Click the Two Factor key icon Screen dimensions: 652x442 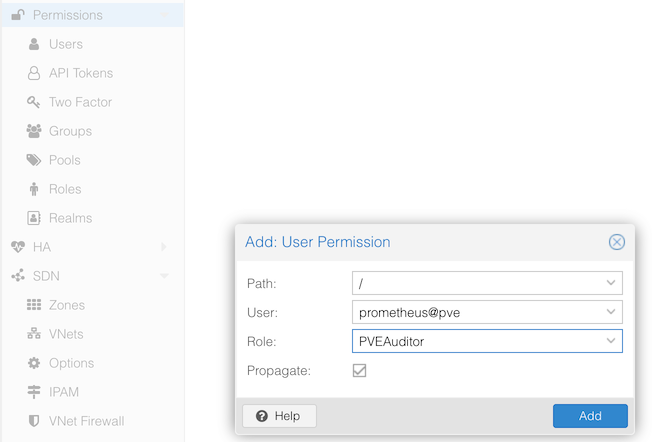(x=33, y=102)
